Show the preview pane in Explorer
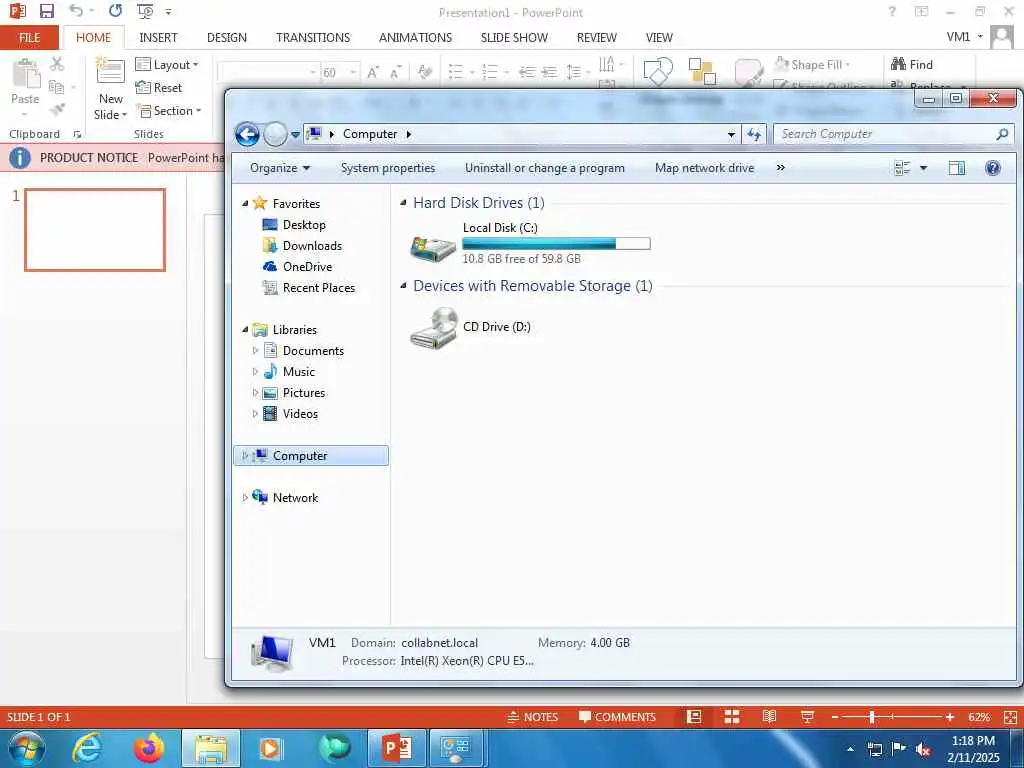 (957, 168)
